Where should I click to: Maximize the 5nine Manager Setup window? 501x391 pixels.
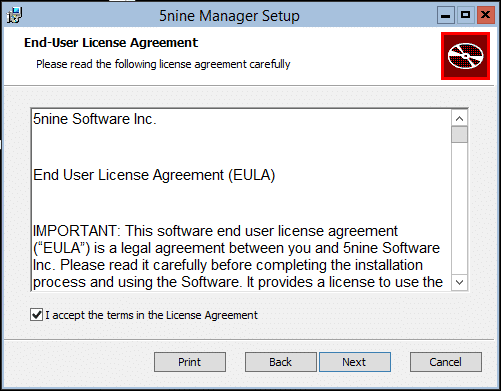tap(465, 15)
